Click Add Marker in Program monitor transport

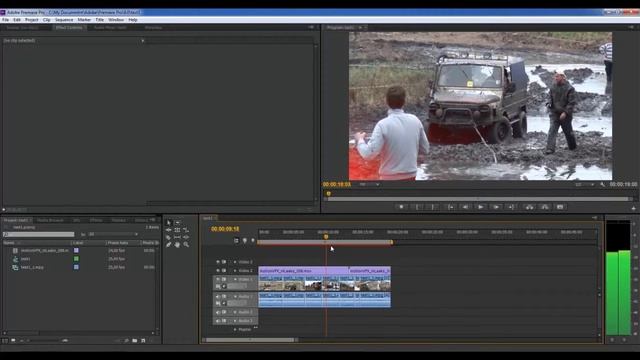(402, 207)
